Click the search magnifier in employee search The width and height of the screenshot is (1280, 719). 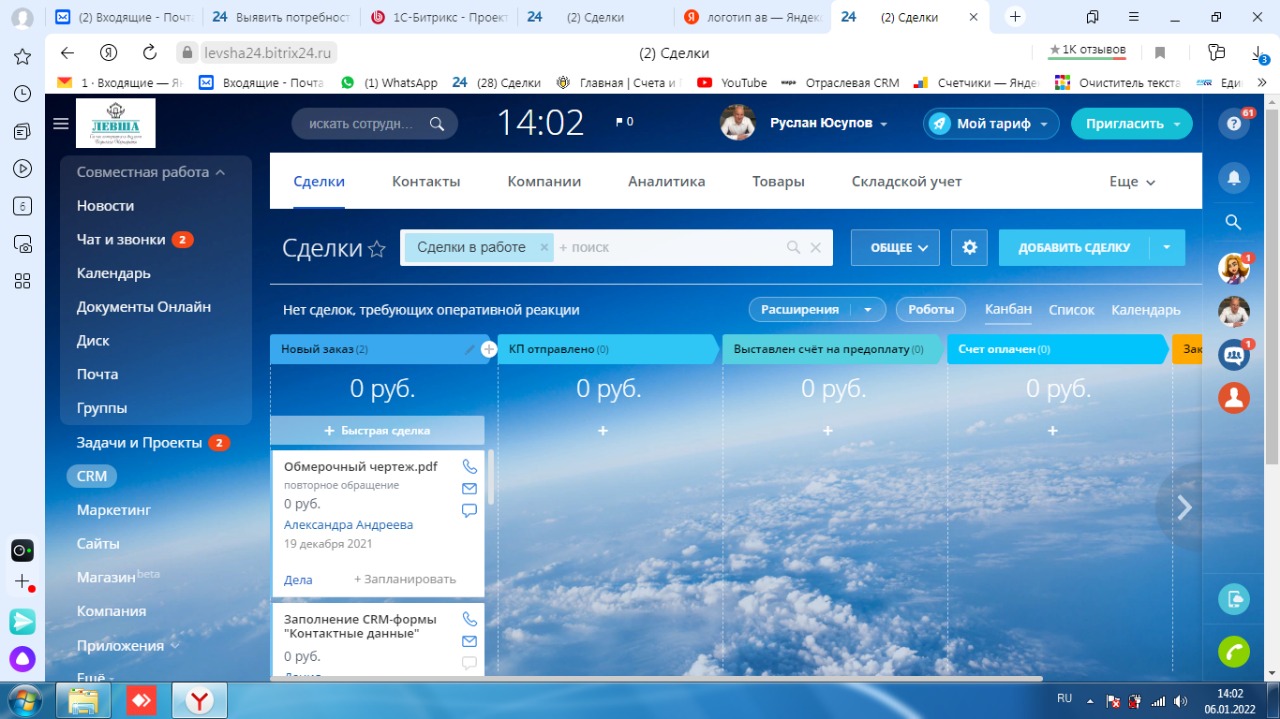[x=436, y=123]
